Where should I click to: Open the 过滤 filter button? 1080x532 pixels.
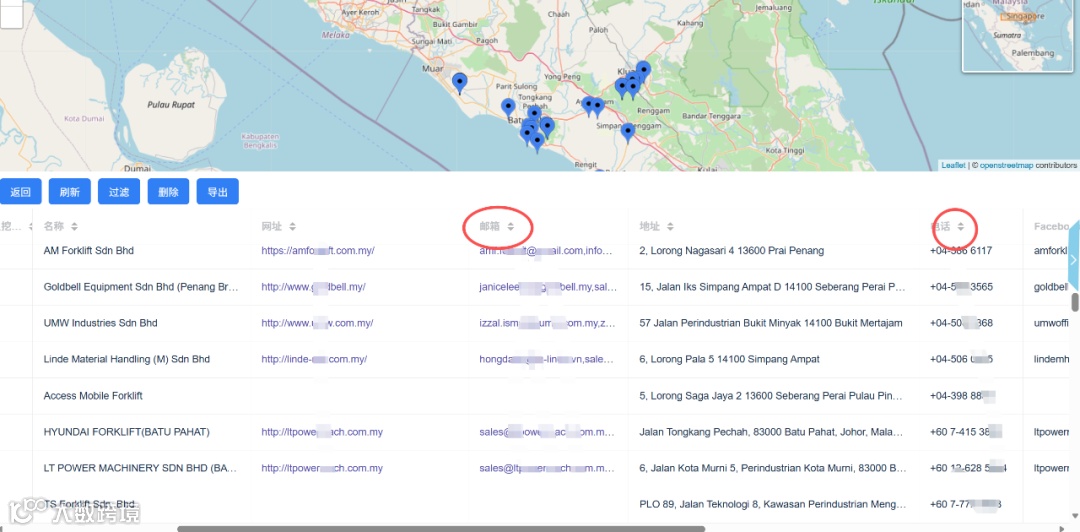click(119, 192)
